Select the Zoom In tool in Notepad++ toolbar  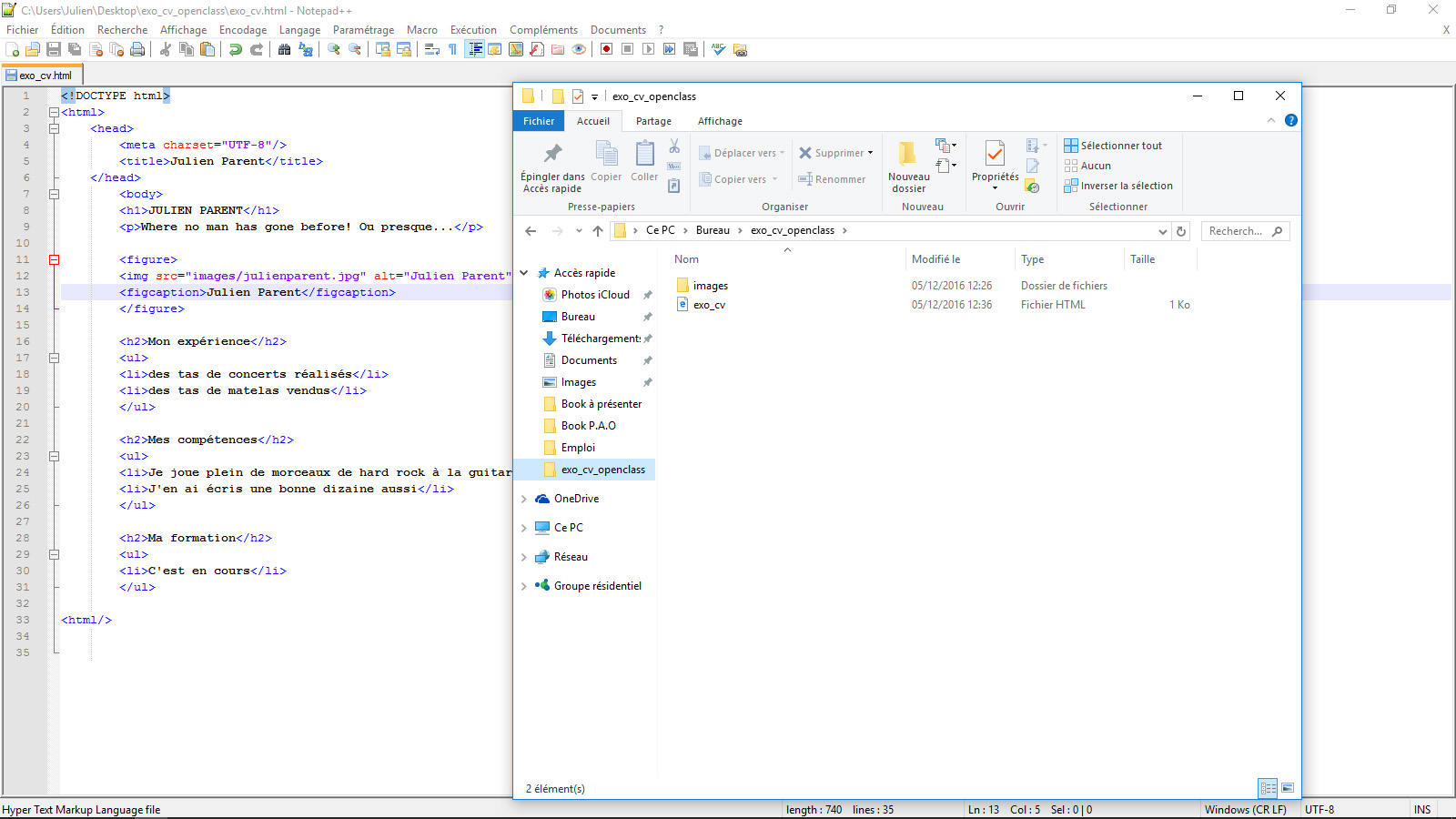pos(332,49)
